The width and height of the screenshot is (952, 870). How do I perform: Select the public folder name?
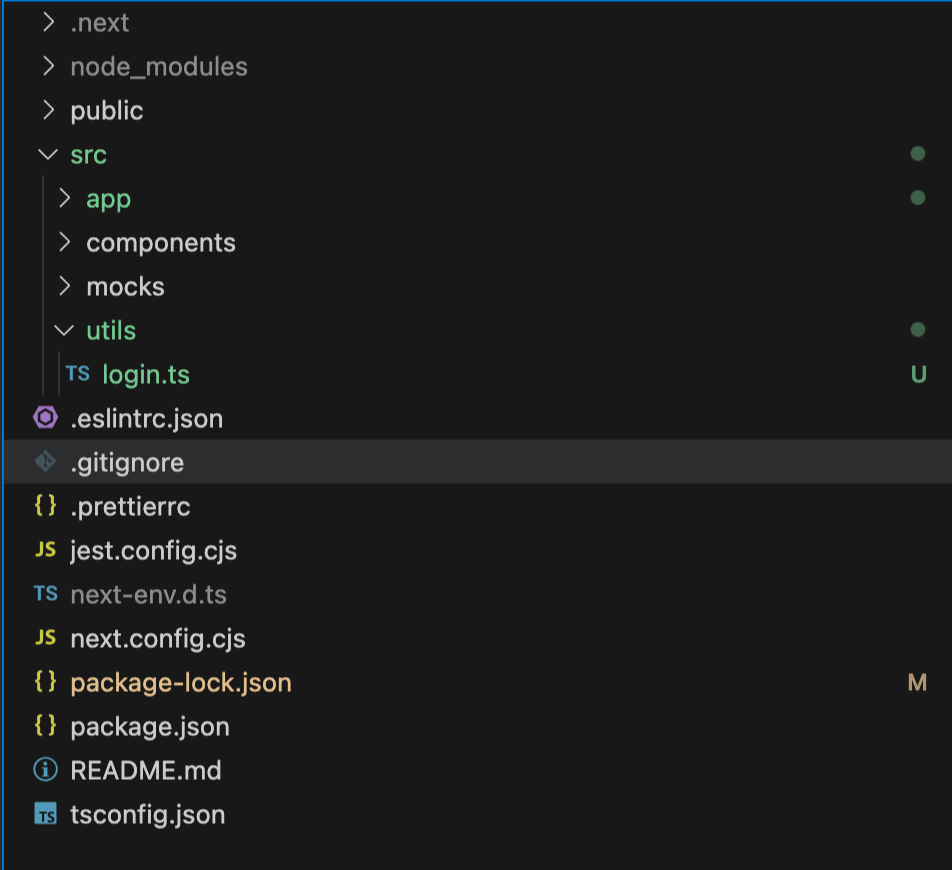107,111
